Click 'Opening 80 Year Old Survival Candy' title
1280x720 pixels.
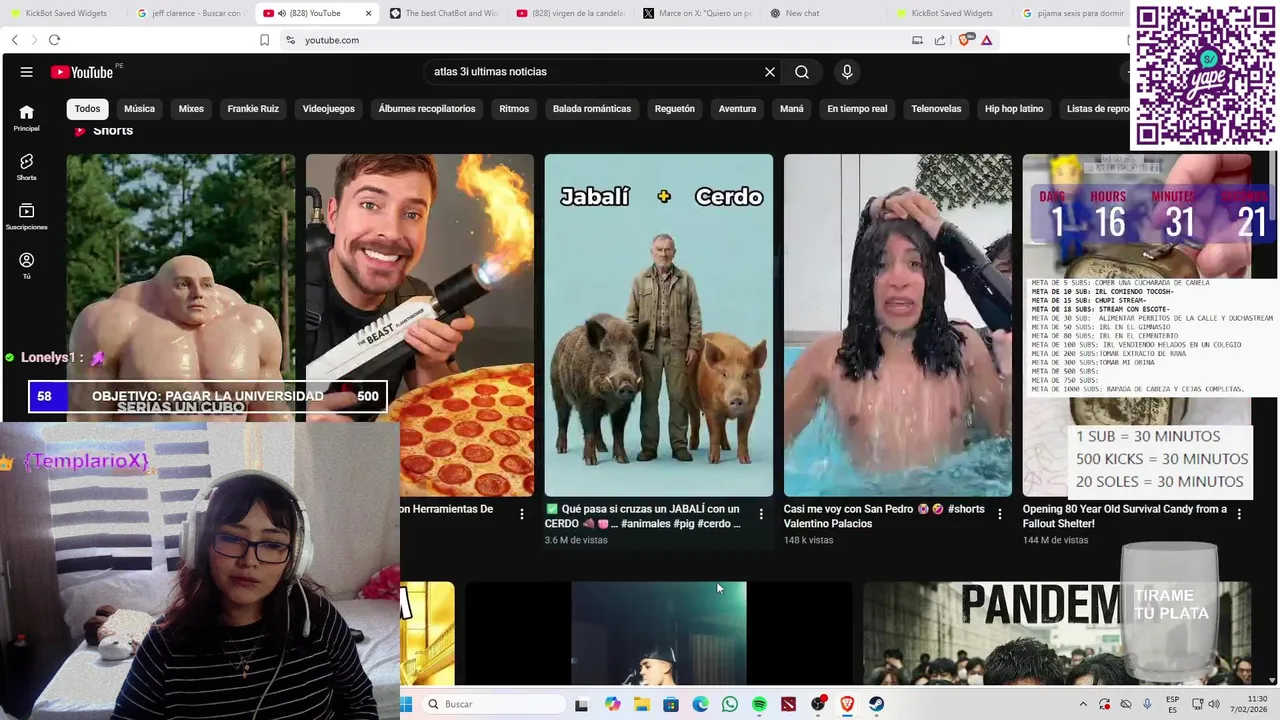coord(1124,516)
